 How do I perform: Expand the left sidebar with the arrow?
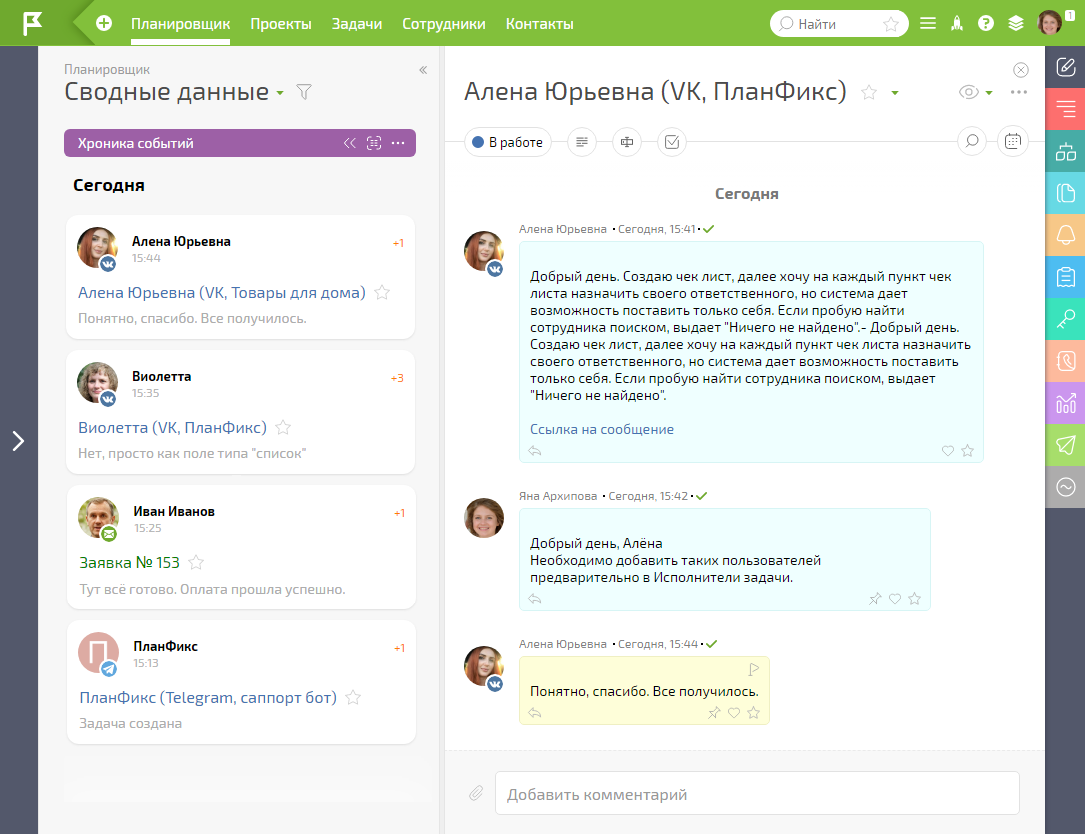(x=19, y=441)
